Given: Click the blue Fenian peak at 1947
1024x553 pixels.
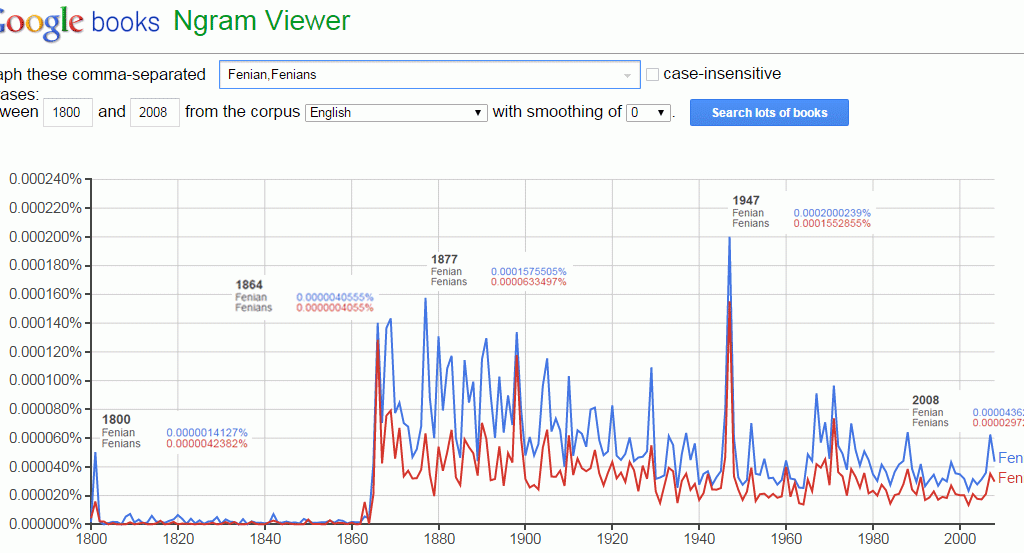Looking at the screenshot, I should pos(729,238).
